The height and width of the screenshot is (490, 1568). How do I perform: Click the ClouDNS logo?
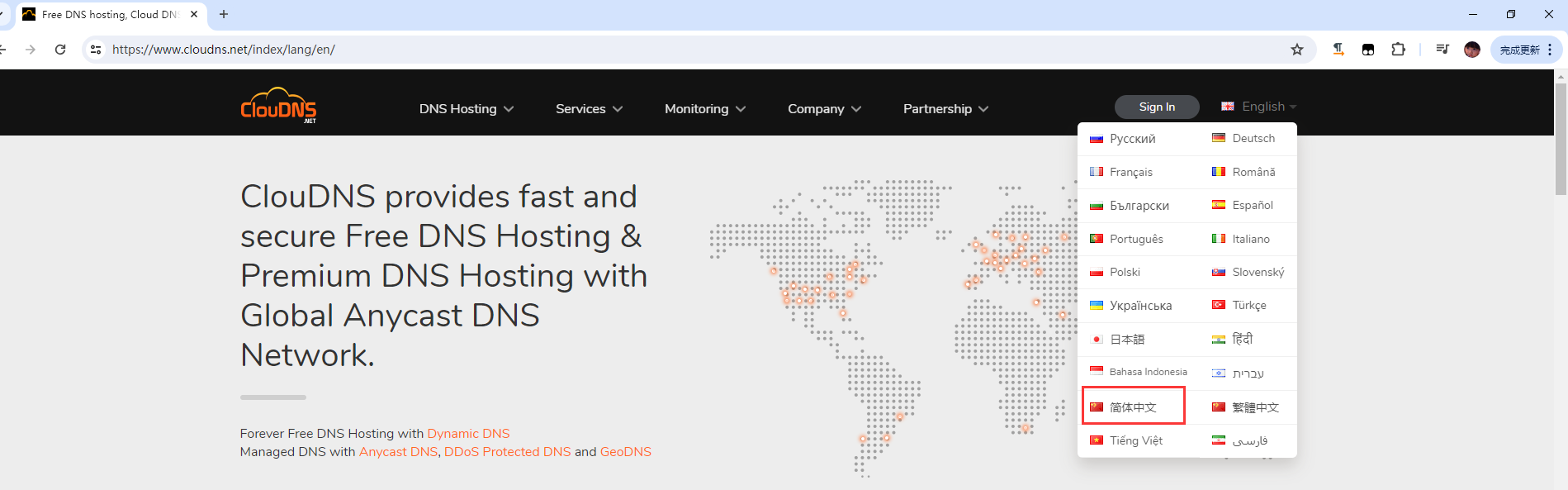coord(278,105)
